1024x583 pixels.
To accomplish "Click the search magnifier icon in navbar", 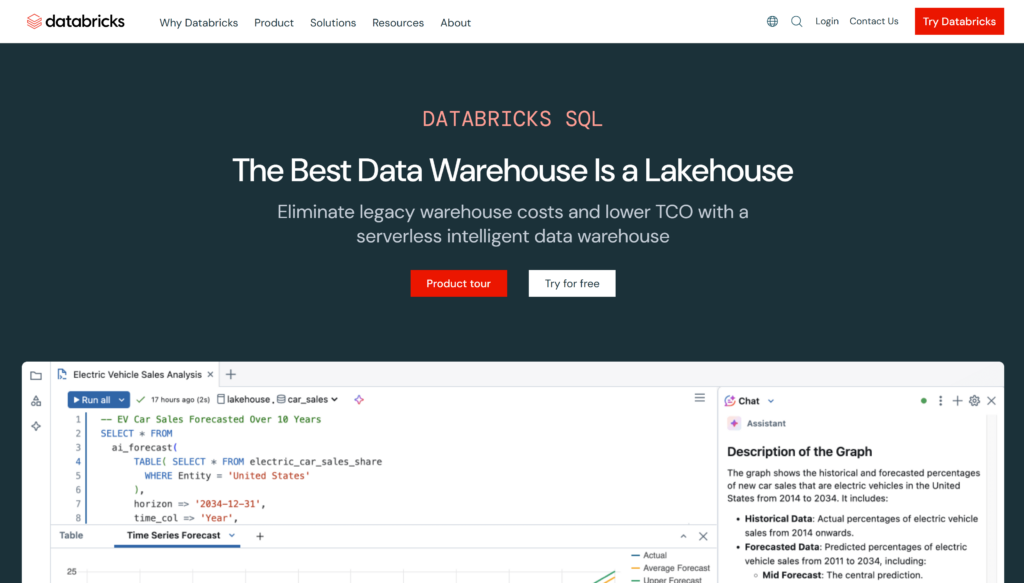I will click(796, 20).
